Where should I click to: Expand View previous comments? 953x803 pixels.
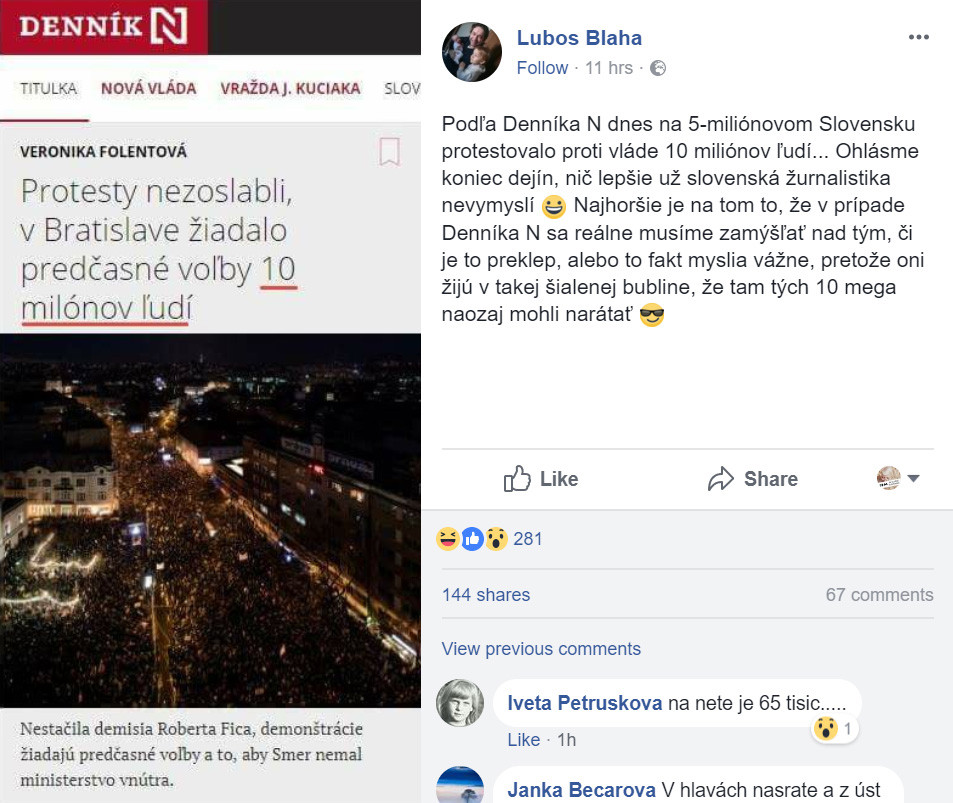point(541,649)
